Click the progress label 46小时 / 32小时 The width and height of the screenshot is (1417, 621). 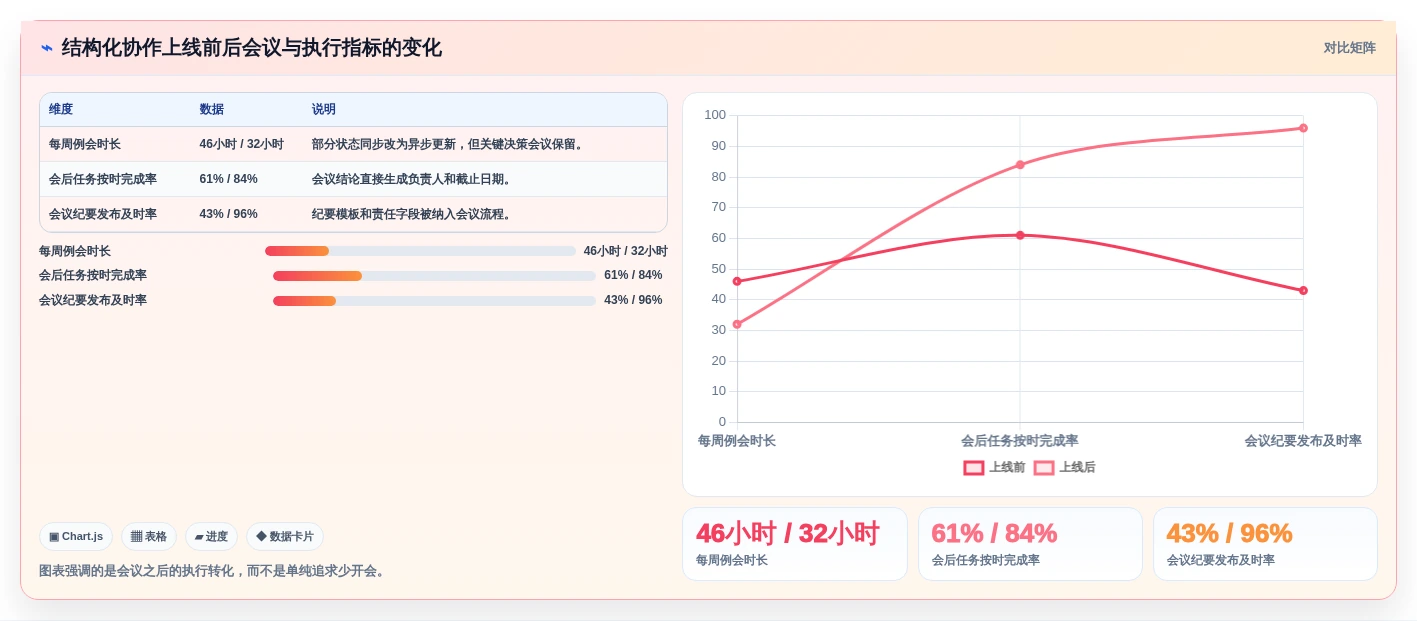pos(625,251)
